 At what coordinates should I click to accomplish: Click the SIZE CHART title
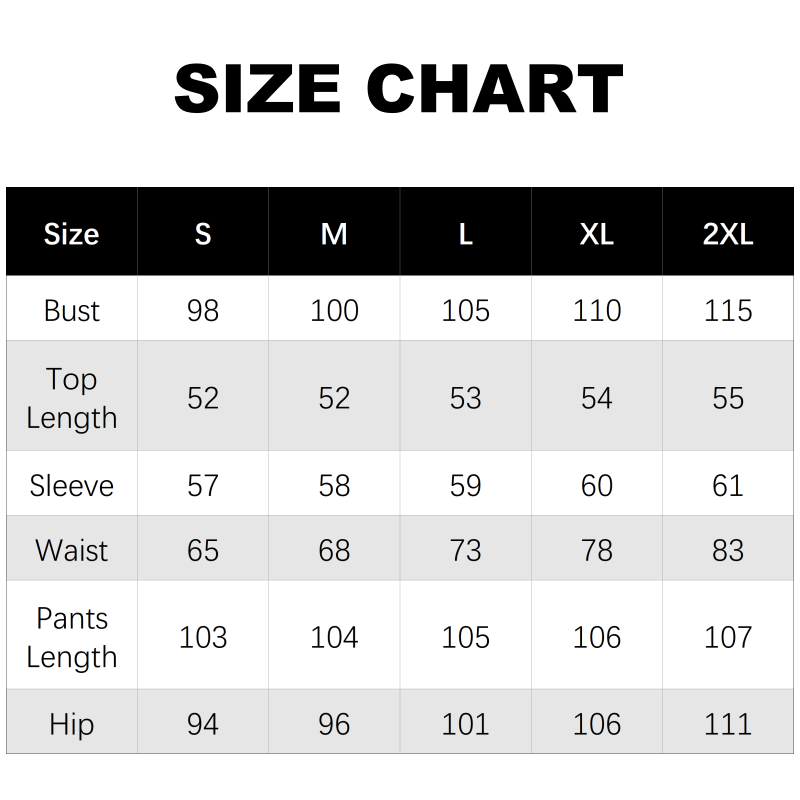tap(399, 88)
